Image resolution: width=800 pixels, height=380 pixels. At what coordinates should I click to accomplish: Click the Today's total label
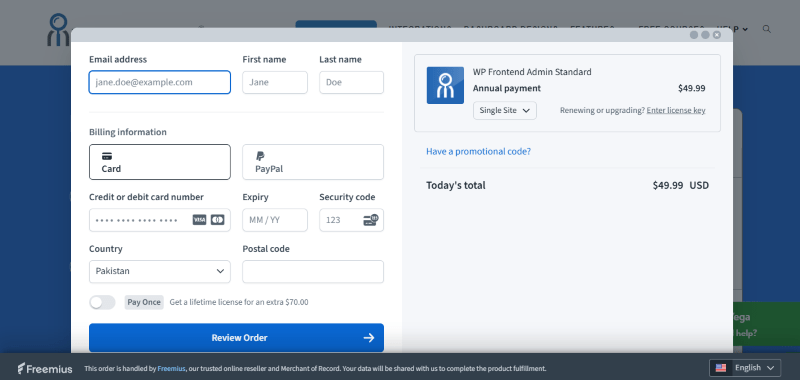pyautogui.click(x=456, y=185)
